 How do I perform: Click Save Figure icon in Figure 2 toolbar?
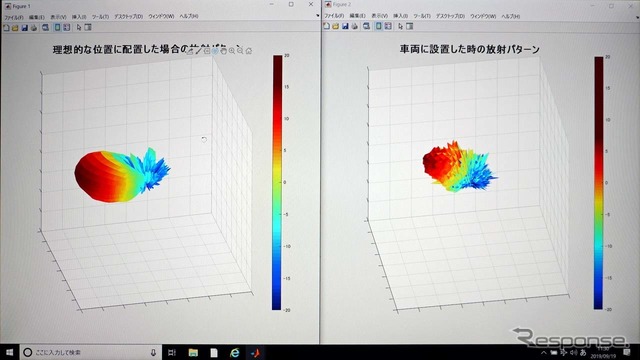(345, 26)
